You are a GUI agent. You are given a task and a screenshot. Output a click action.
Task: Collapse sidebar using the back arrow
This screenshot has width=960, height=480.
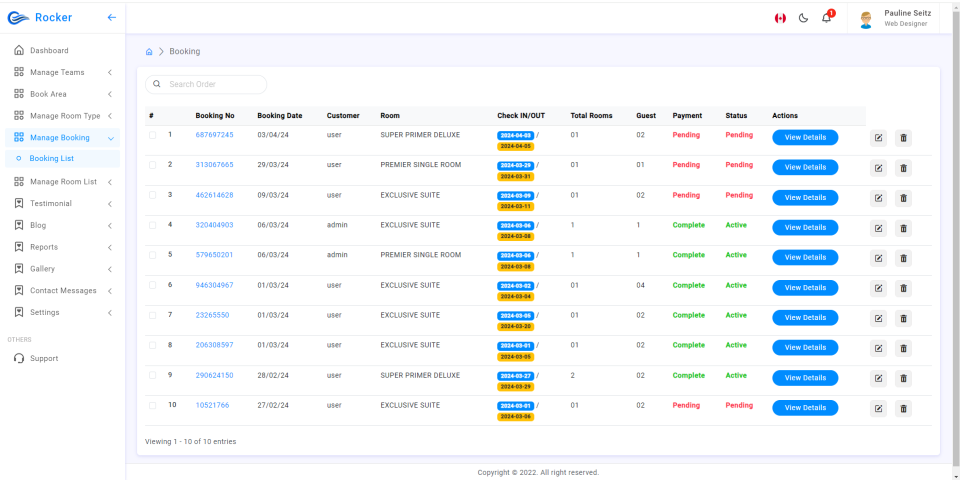coord(111,17)
